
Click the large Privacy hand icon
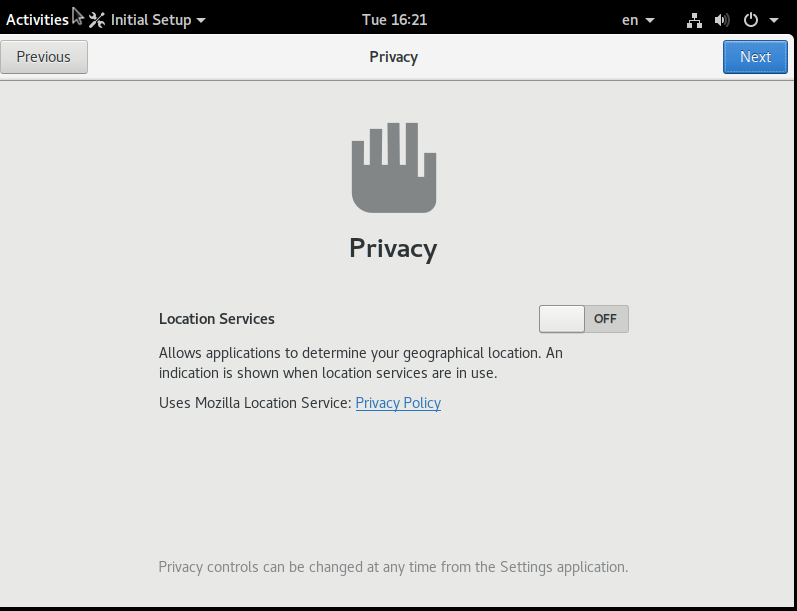pos(393,168)
